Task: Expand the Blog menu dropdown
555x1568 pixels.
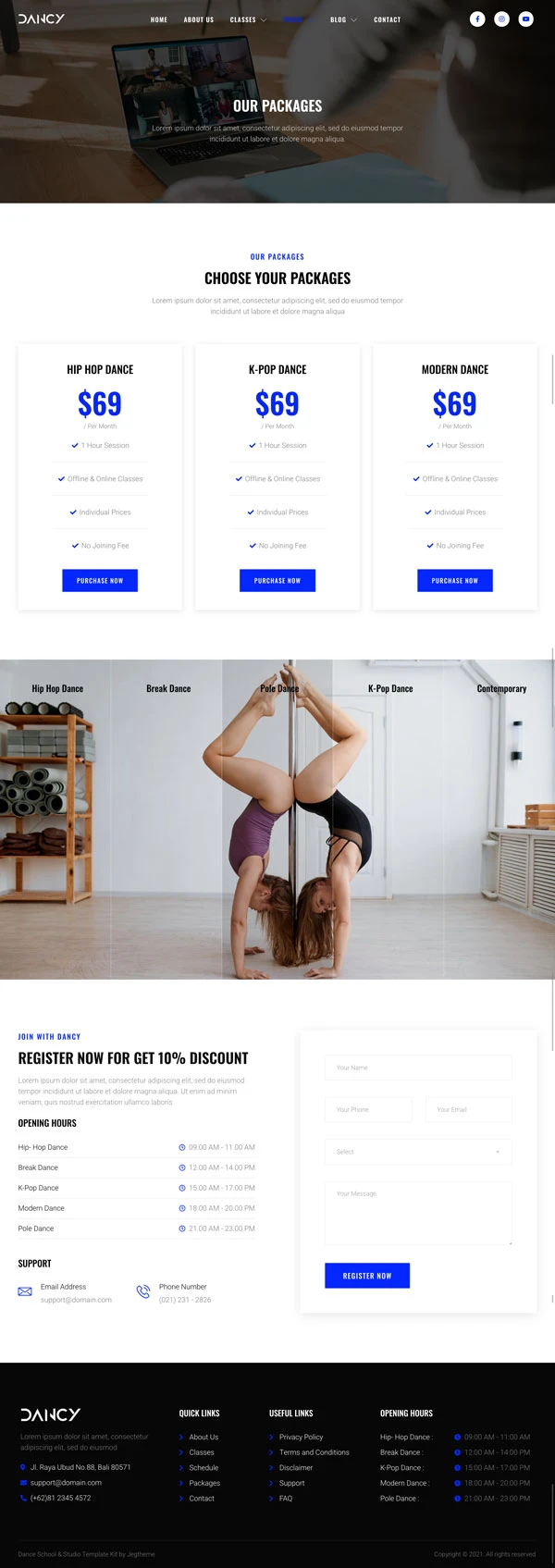Action: tap(343, 19)
